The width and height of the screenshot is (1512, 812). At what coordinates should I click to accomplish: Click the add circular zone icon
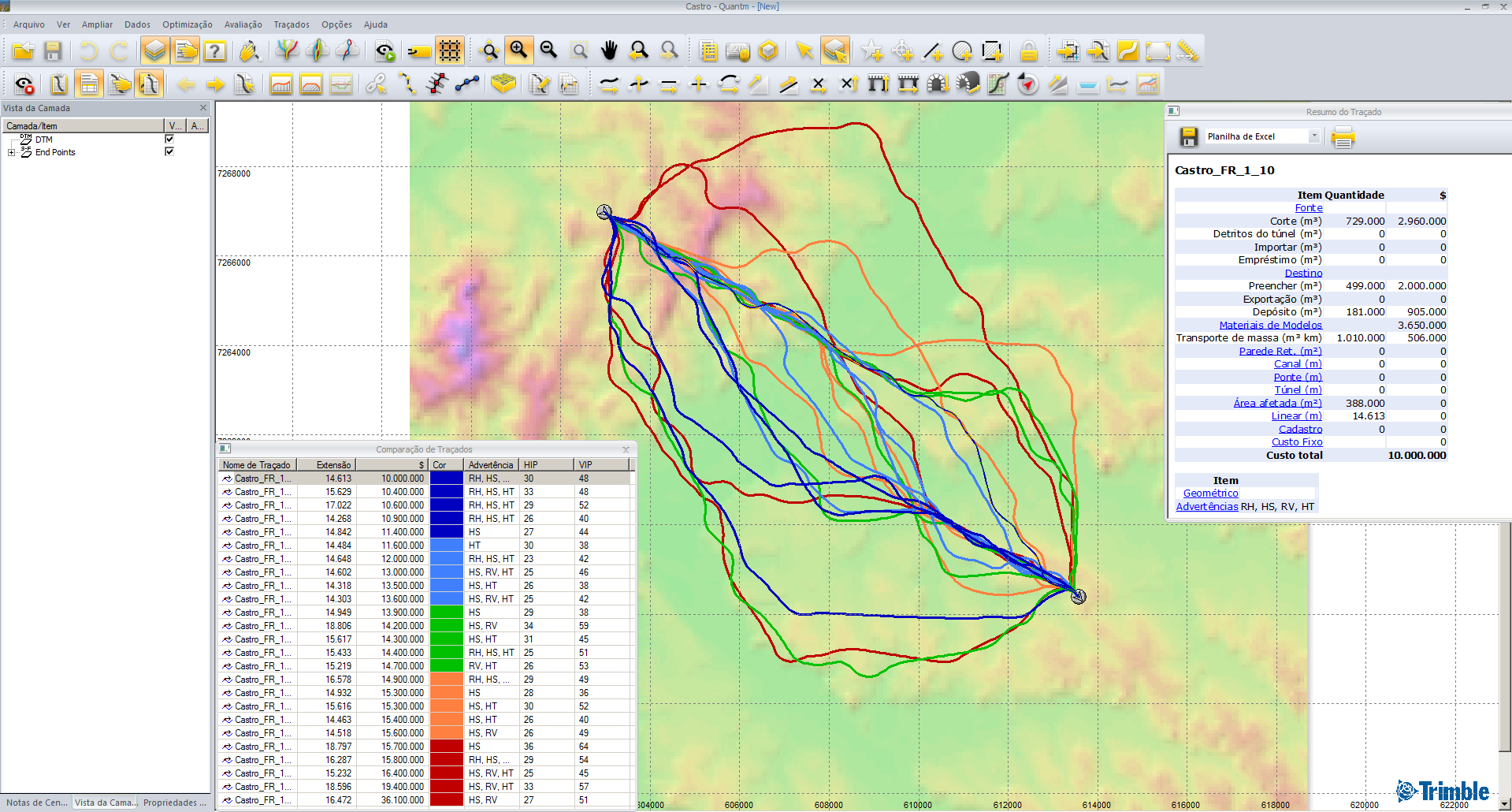[962, 51]
